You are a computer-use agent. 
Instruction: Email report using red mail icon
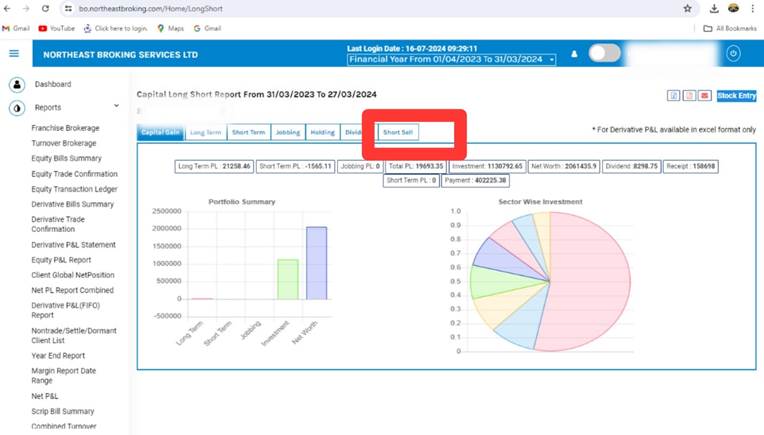point(705,95)
